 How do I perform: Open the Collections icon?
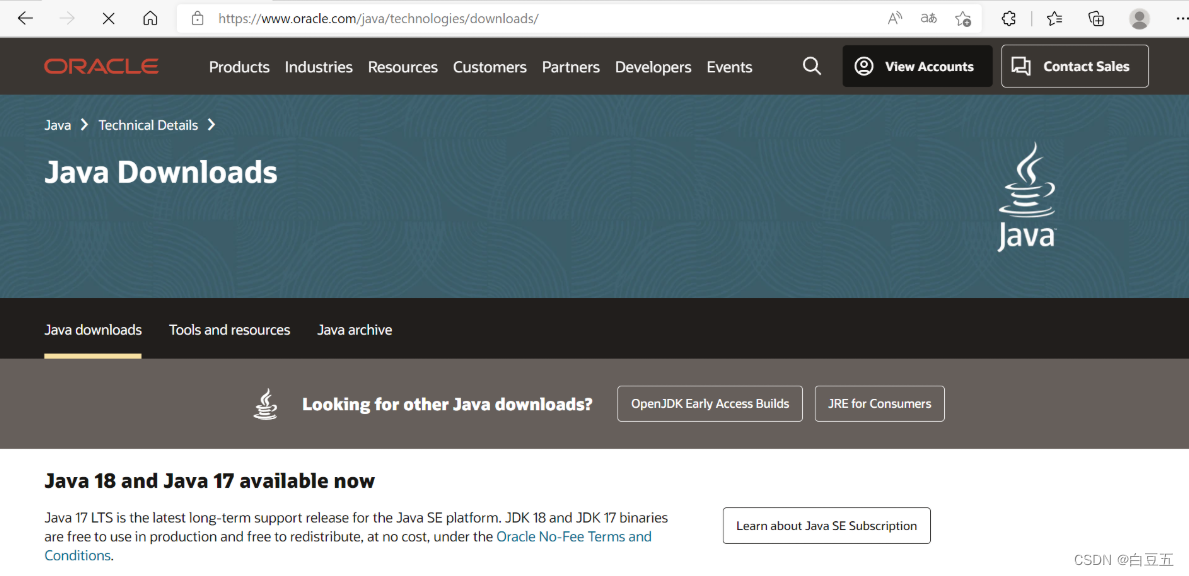[1096, 18]
